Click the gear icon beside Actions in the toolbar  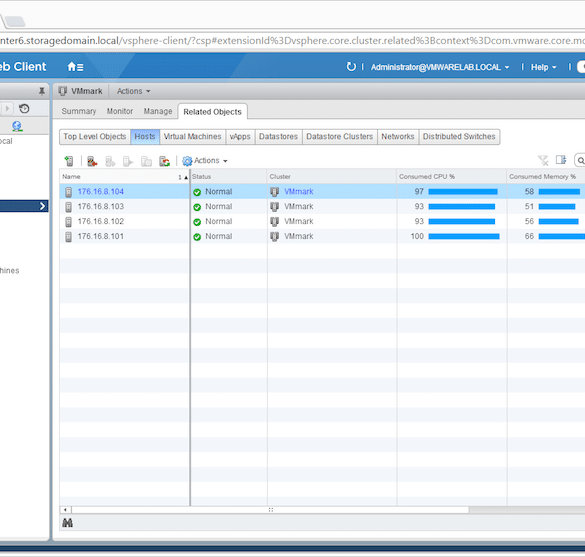pyautogui.click(x=187, y=161)
